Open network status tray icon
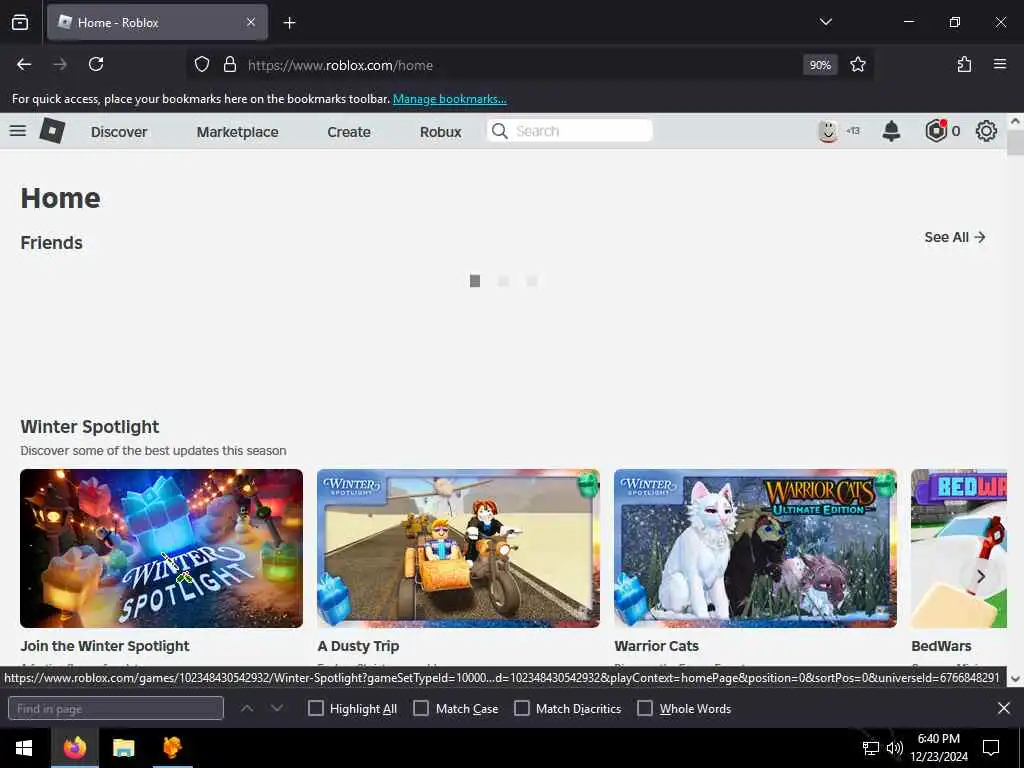Image resolution: width=1024 pixels, height=768 pixels. [x=870, y=748]
